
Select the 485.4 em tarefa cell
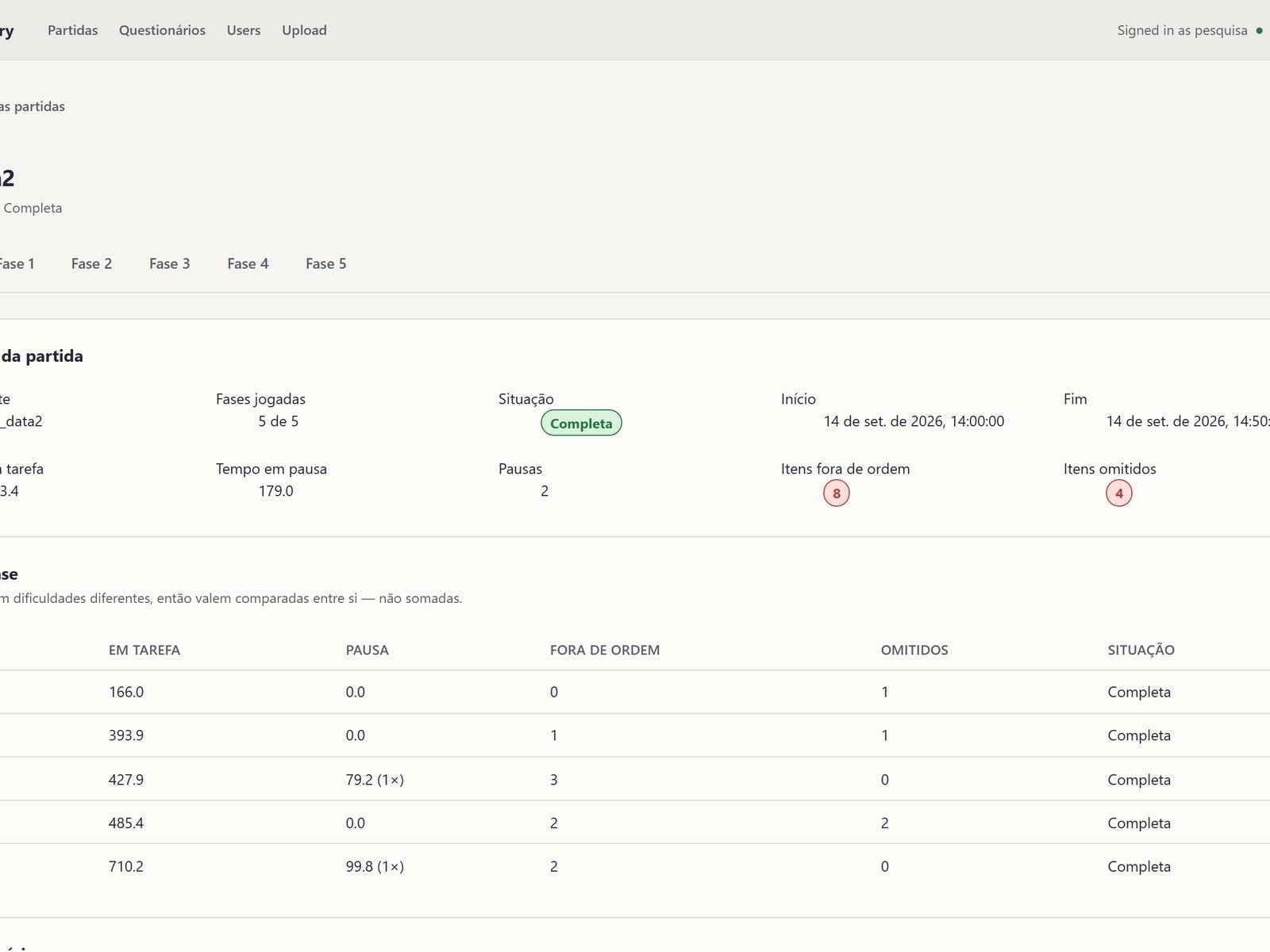(126, 823)
